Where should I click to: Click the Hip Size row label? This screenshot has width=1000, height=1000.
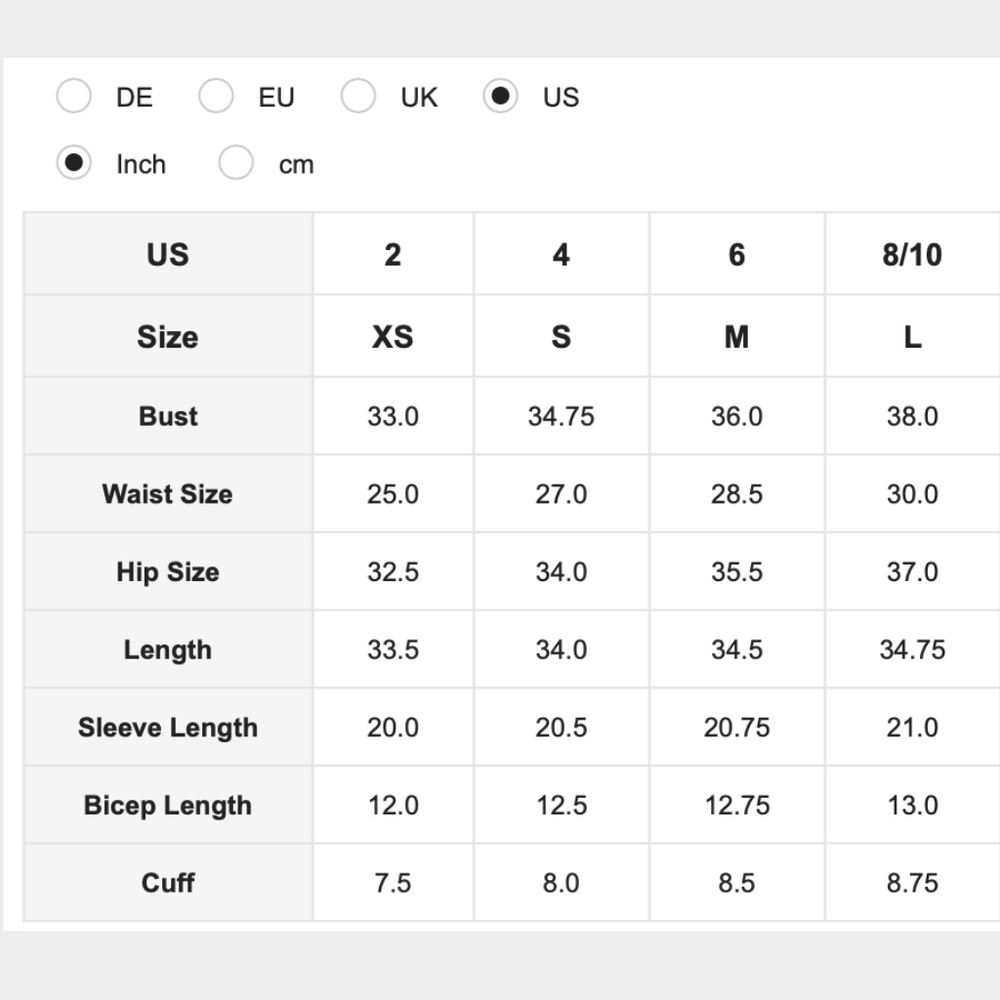[x=168, y=572]
